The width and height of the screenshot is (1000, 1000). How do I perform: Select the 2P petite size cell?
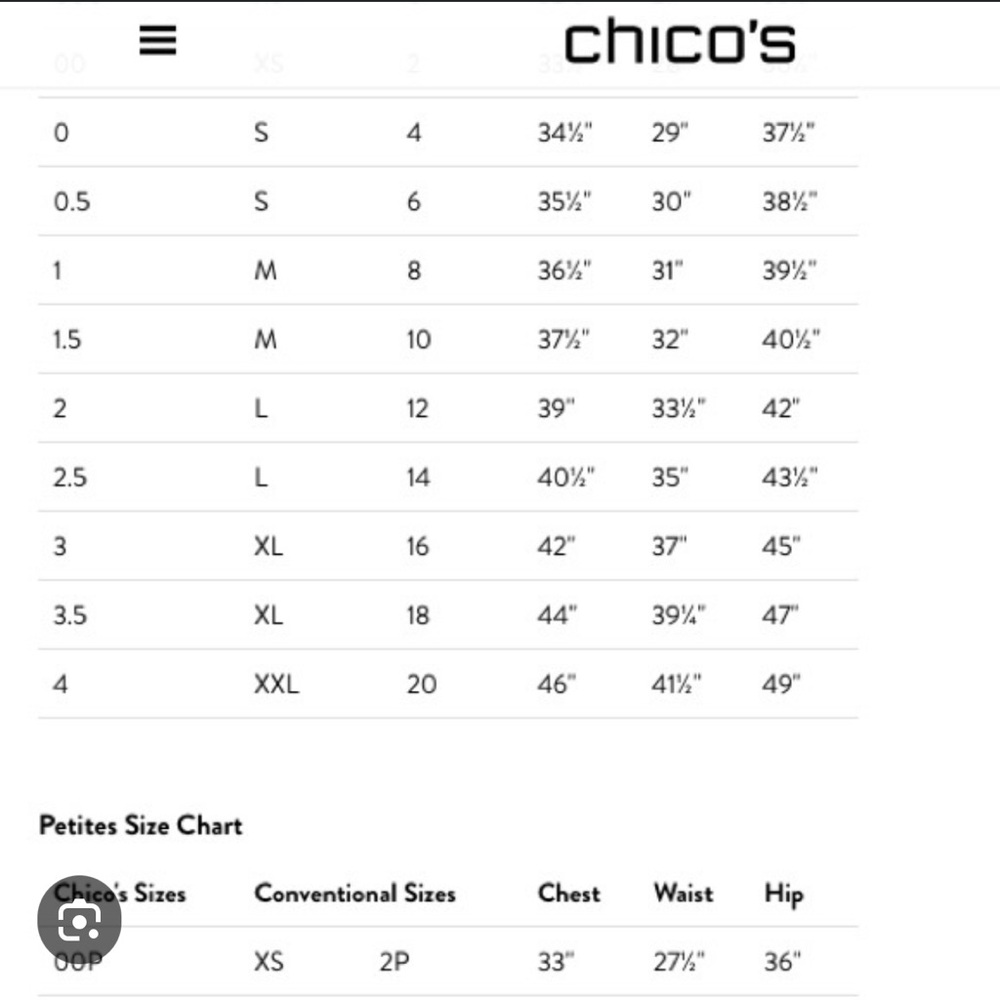pyautogui.click(x=394, y=962)
